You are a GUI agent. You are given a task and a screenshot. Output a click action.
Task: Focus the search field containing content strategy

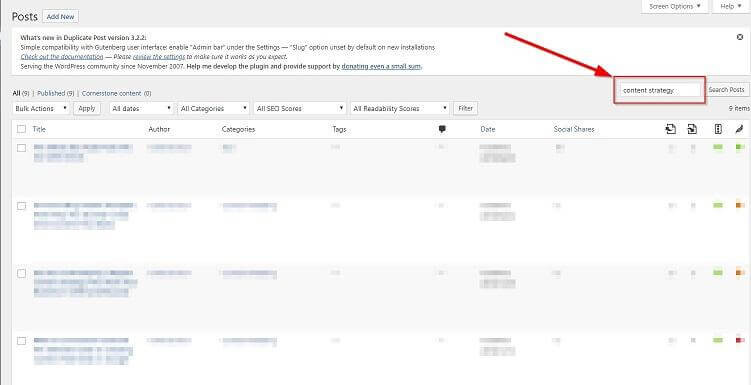(x=660, y=90)
